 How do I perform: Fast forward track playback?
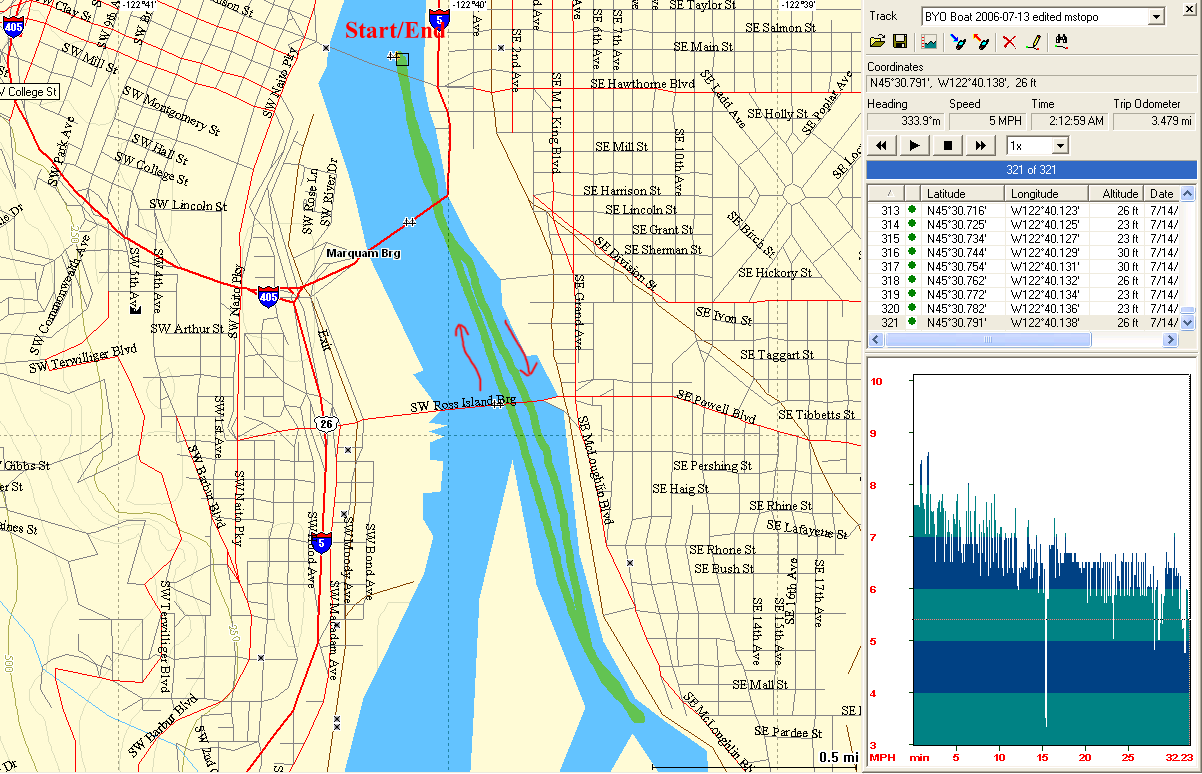(x=980, y=146)
